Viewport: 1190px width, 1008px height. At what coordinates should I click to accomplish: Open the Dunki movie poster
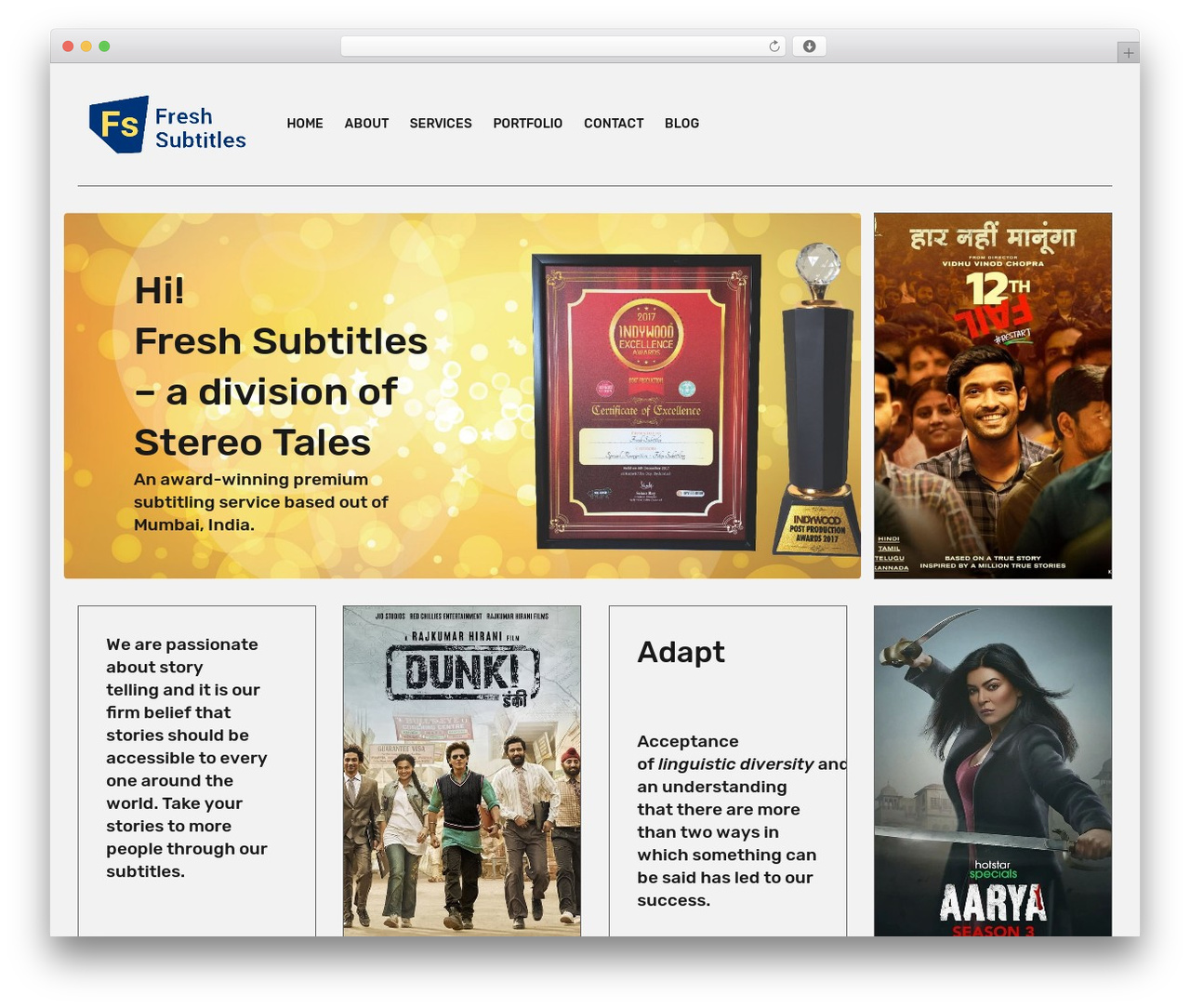[462, 771]
